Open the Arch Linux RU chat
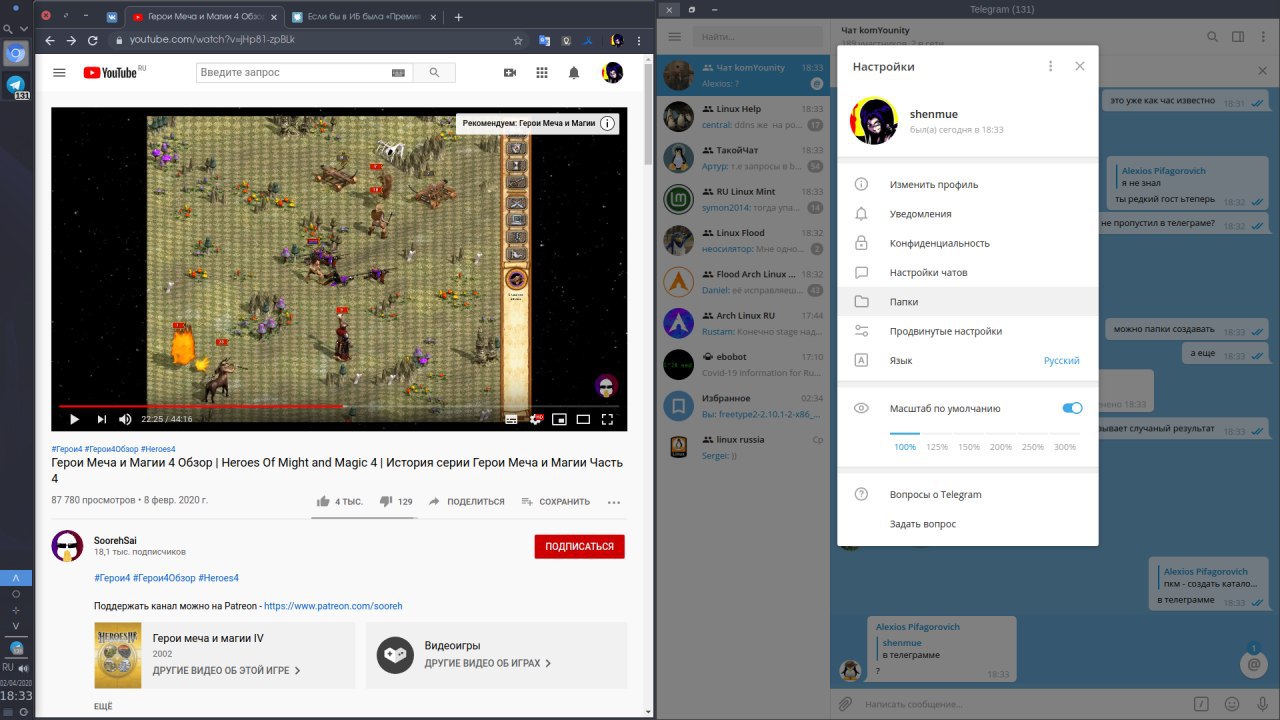Viewport: 1280px width, 720px height. tap(744, 323)
